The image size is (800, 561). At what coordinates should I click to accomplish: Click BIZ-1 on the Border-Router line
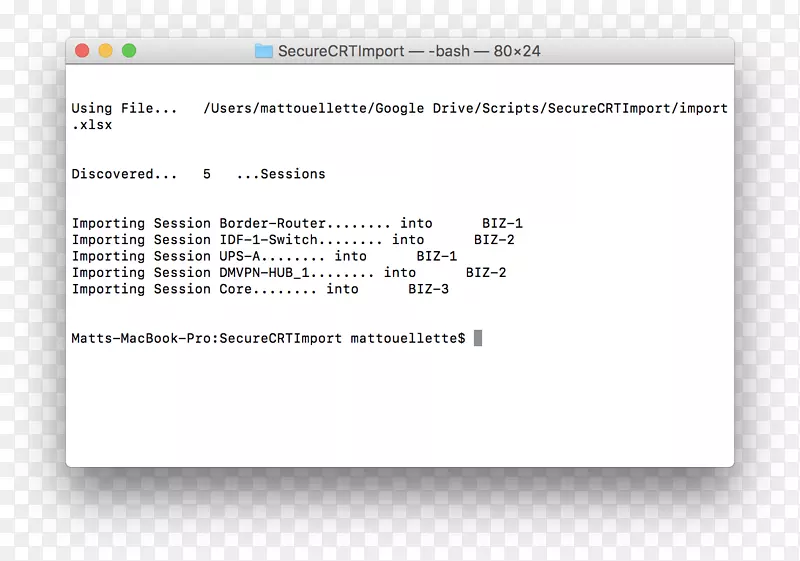[x=502, y=223]
